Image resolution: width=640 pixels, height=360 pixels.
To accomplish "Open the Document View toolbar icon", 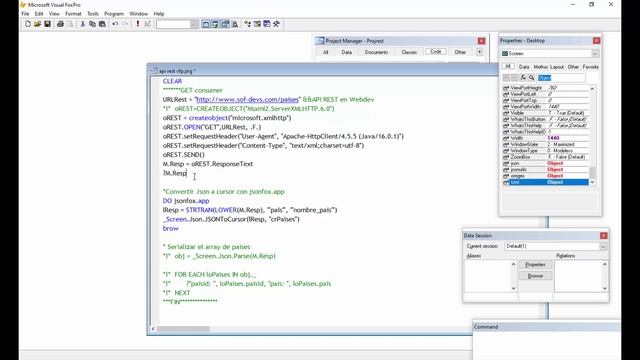I will point(235,24).
